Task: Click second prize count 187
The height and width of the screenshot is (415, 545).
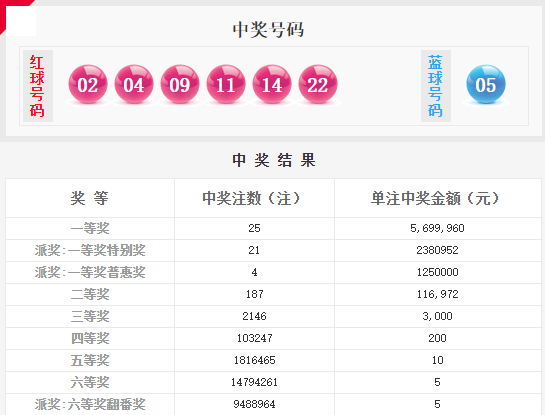Action: [x=254, y=294]
